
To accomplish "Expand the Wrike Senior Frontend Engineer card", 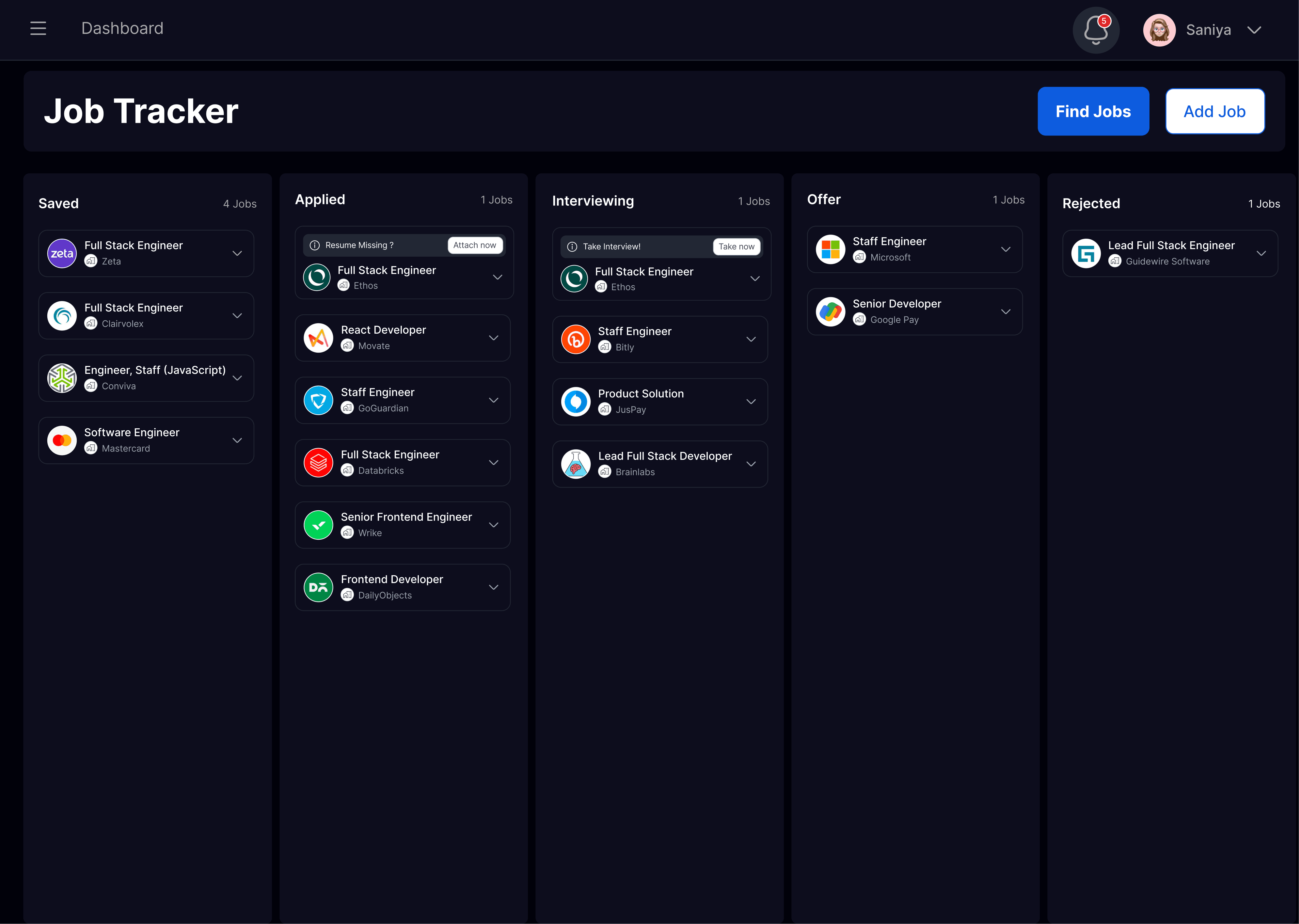I will pos(494,525).
